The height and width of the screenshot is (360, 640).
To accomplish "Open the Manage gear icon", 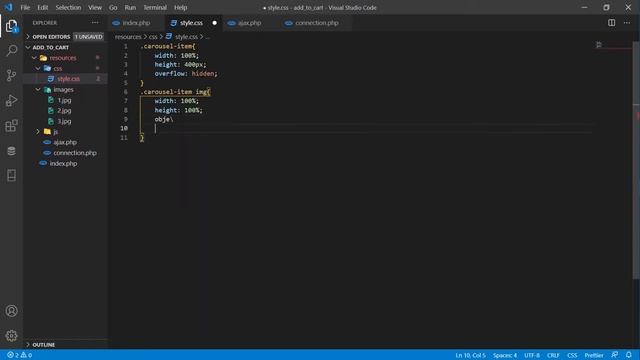I will click(11, 336).
